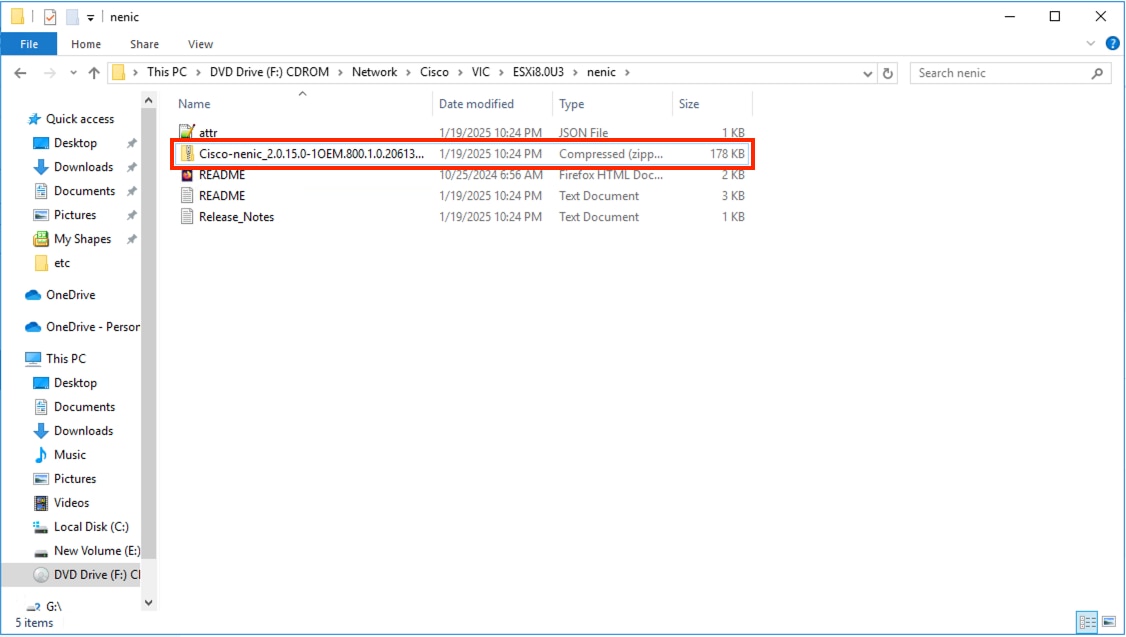Select the README Firefox HTML document icon
This screenshot has height=637, width=1126.
pos(187,175)
